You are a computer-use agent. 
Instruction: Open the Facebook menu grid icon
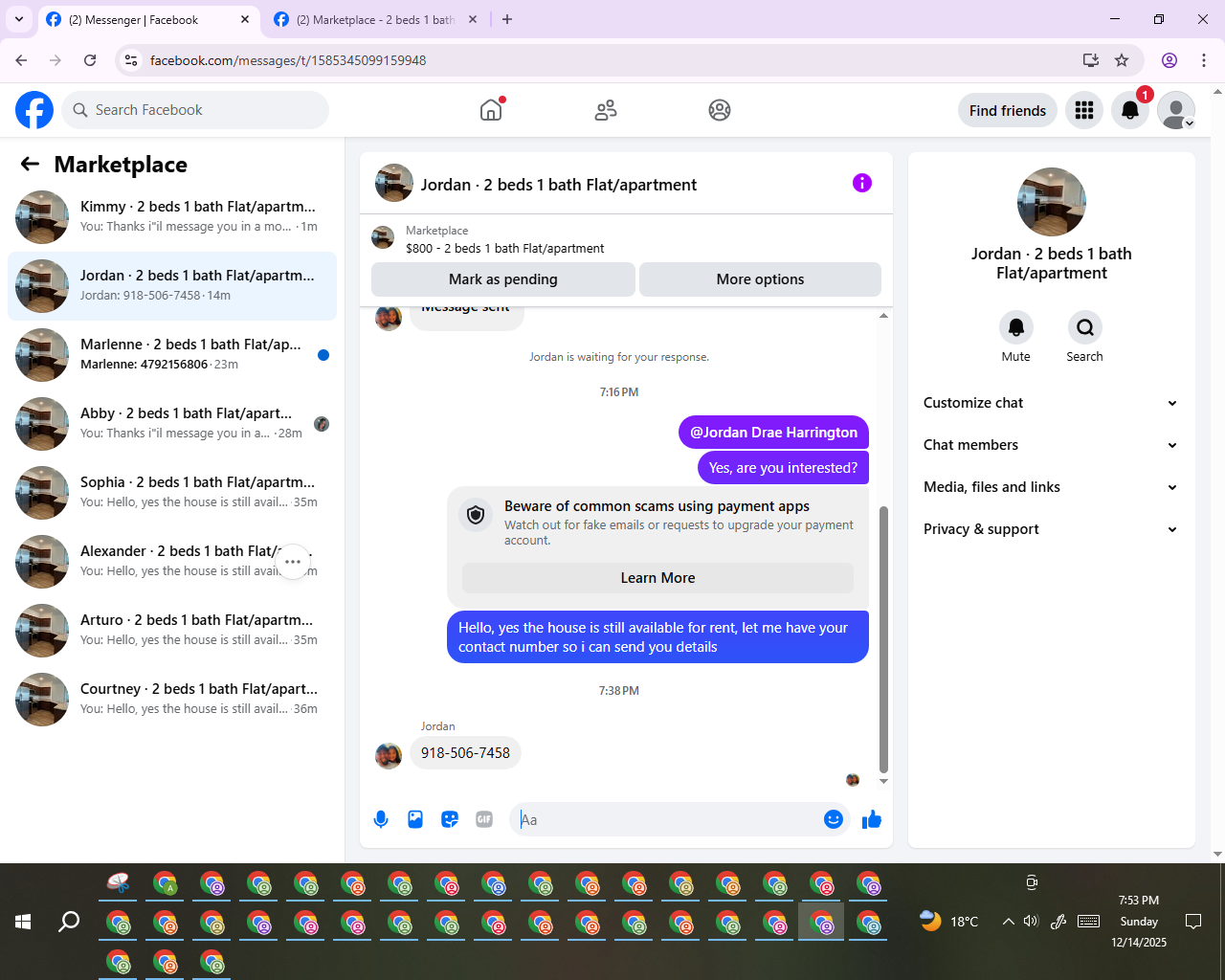(x=1084, y=110)
